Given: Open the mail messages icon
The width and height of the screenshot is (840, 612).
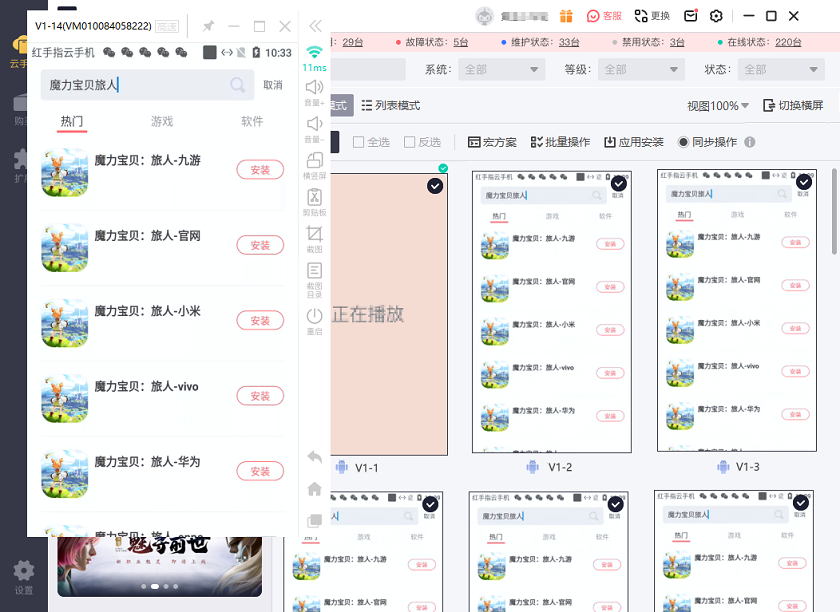Looking at the screenshot, I should click(x=691, y=16).
